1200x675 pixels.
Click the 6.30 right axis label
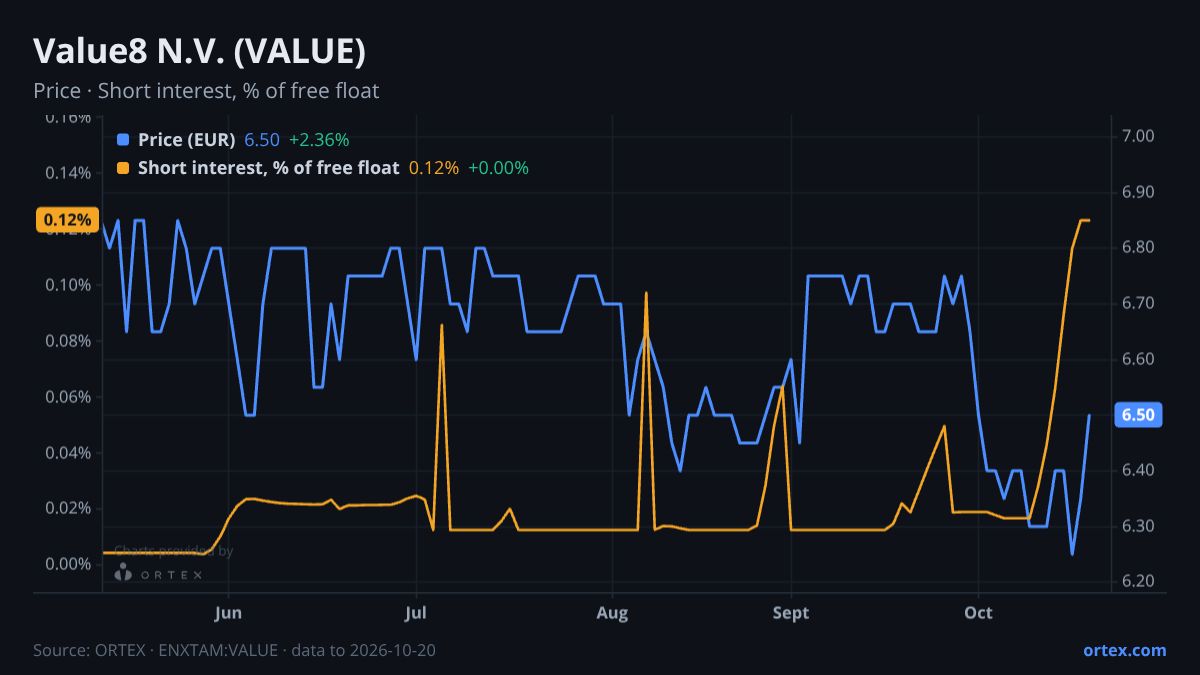pyautogui.click(x=1140, y=526)
